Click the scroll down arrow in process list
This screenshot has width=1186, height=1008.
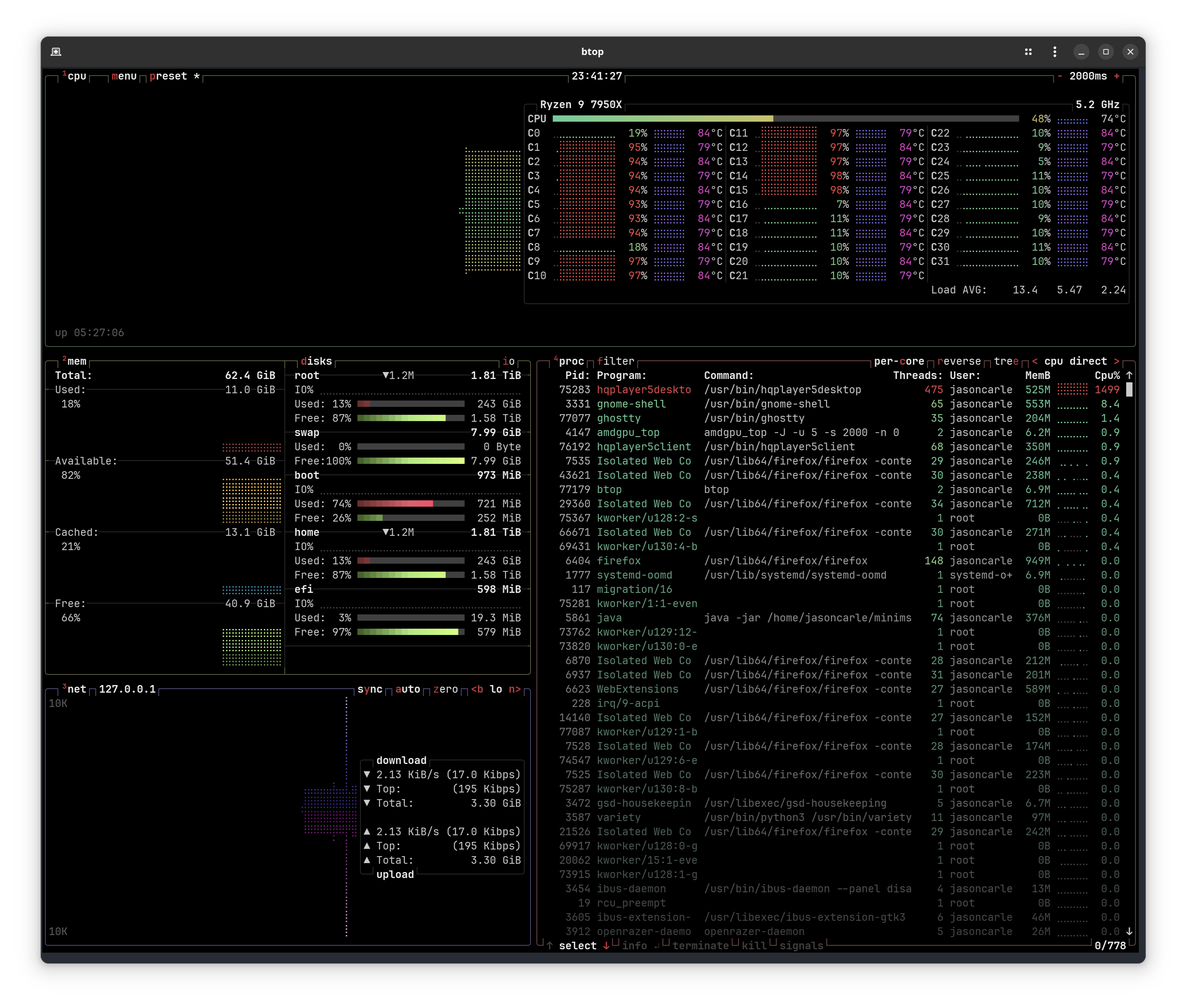coord(1129,931)
